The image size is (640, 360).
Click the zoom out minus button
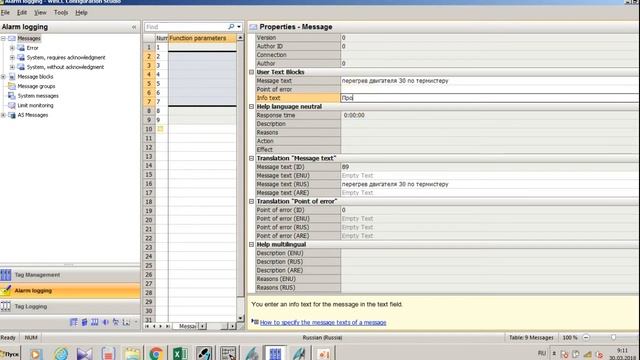(586, 338)
